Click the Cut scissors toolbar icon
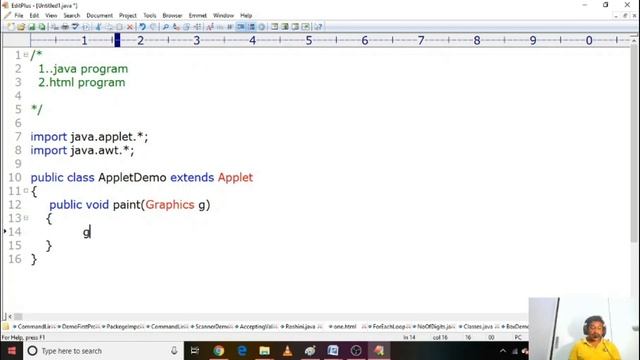 coord(98,27)
